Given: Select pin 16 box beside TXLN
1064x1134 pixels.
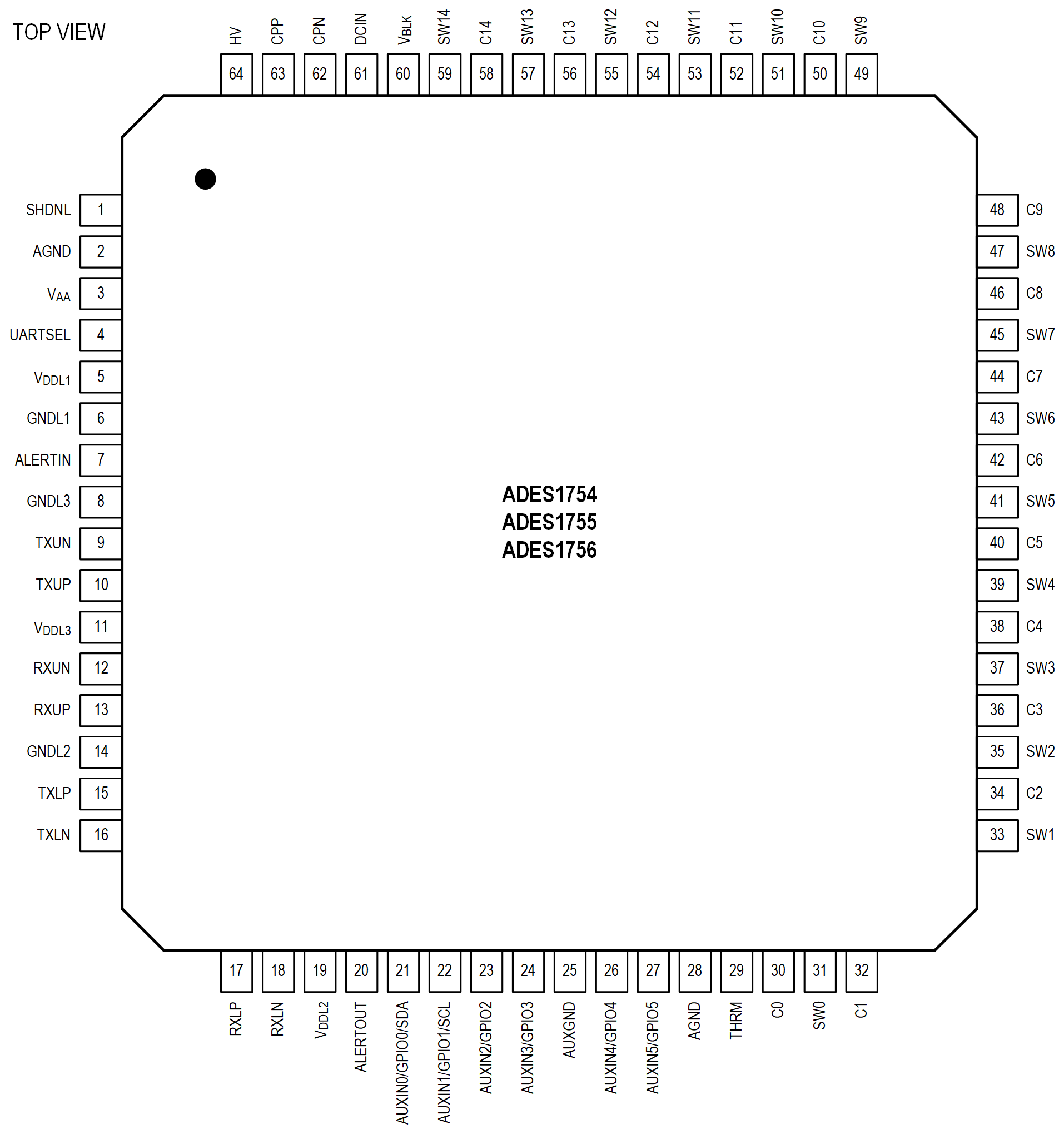Looking at the screenshot, I should point(101,835).
